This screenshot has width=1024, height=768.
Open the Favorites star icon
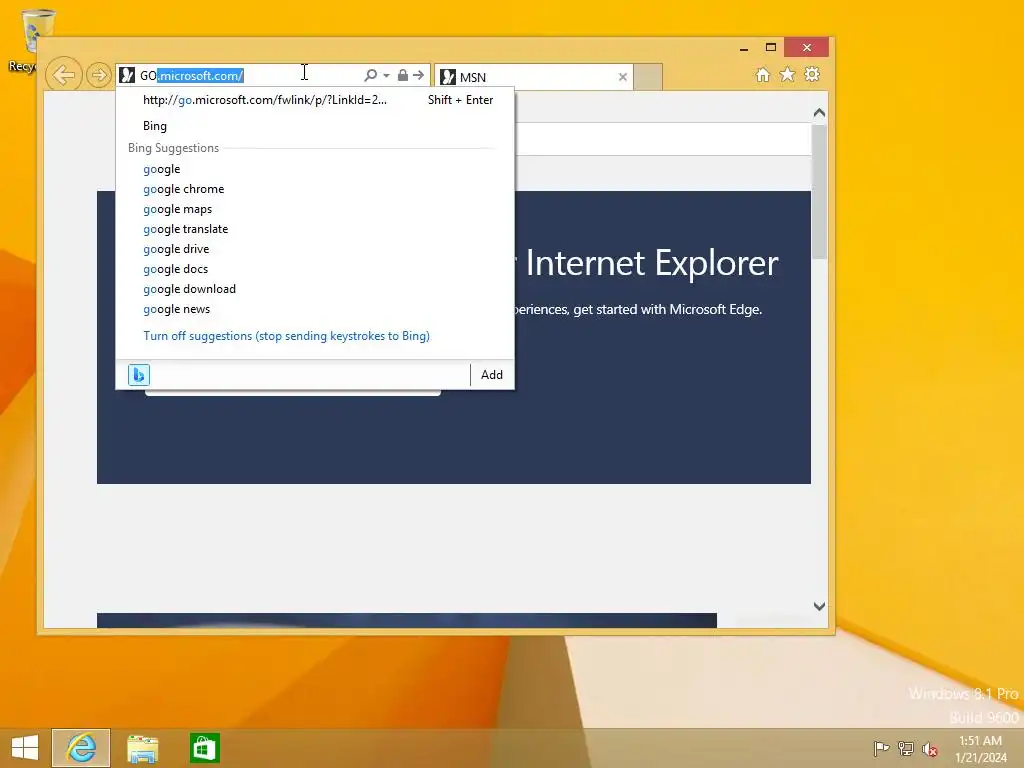pos(788,74)
